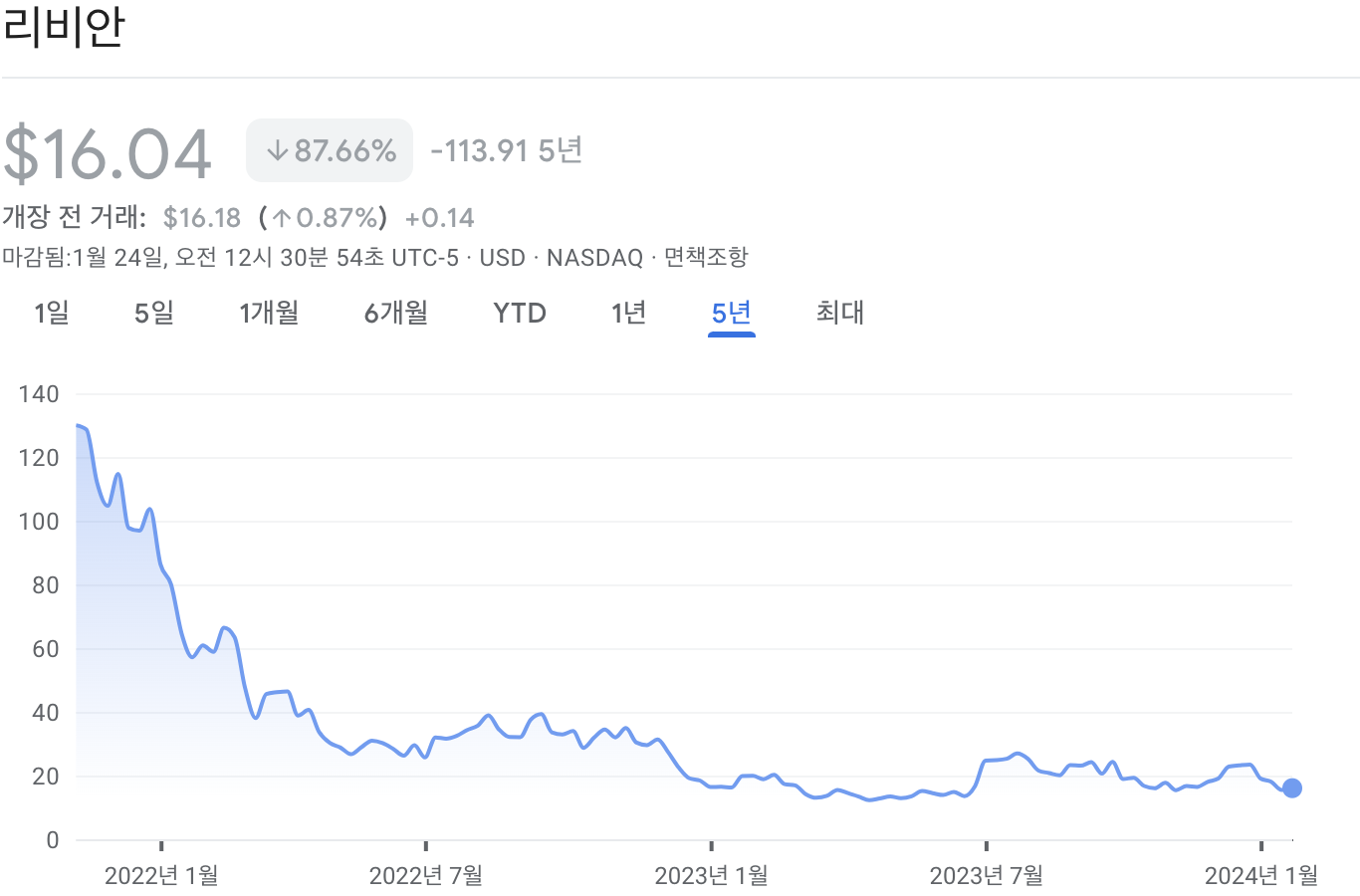Click the 2023년 1월 axis label
The height and width of the screenshot is (896, 1360).
pyautogui.click(x=714, y=877)
